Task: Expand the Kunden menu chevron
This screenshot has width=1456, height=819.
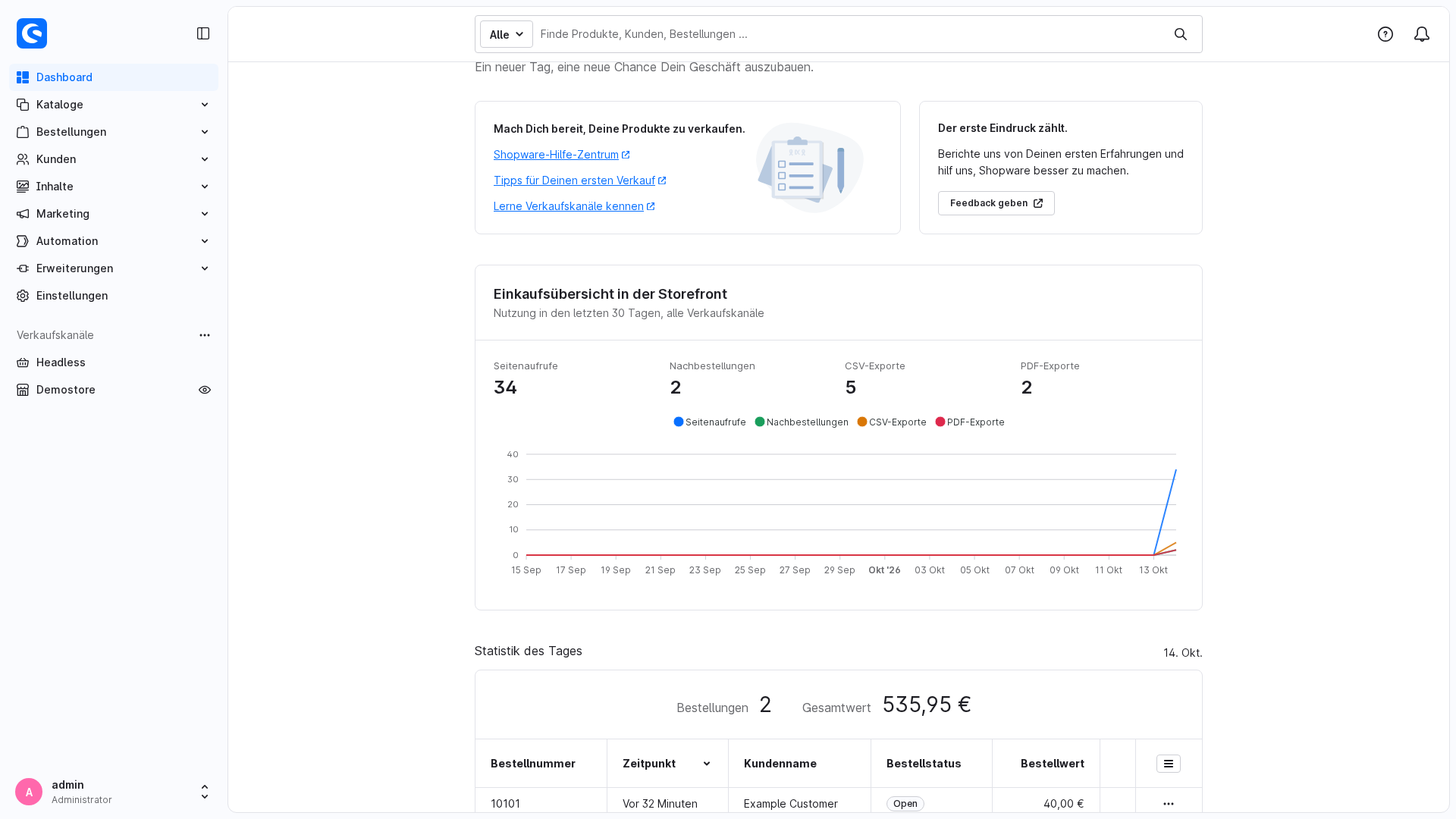Action: coord(205,159)
